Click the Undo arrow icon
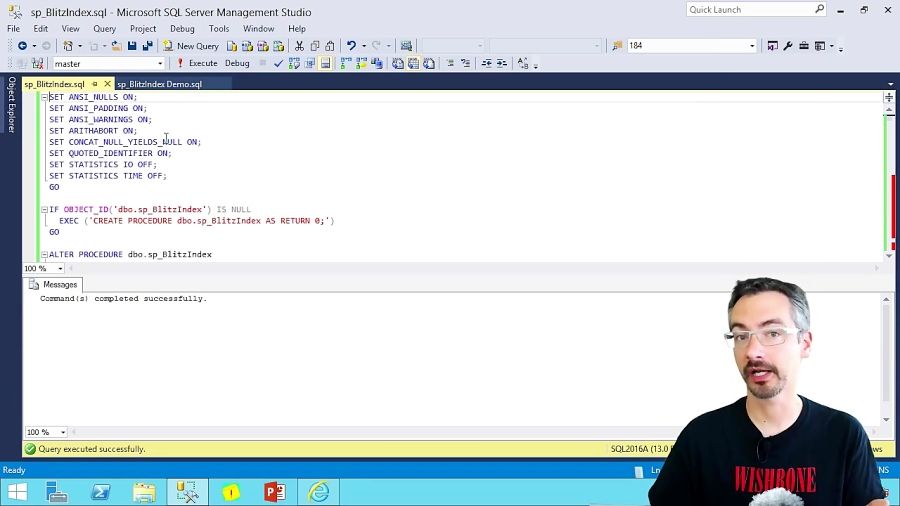Image resolution: width=900 pixels, height=506 pixels. coord(350,46)
